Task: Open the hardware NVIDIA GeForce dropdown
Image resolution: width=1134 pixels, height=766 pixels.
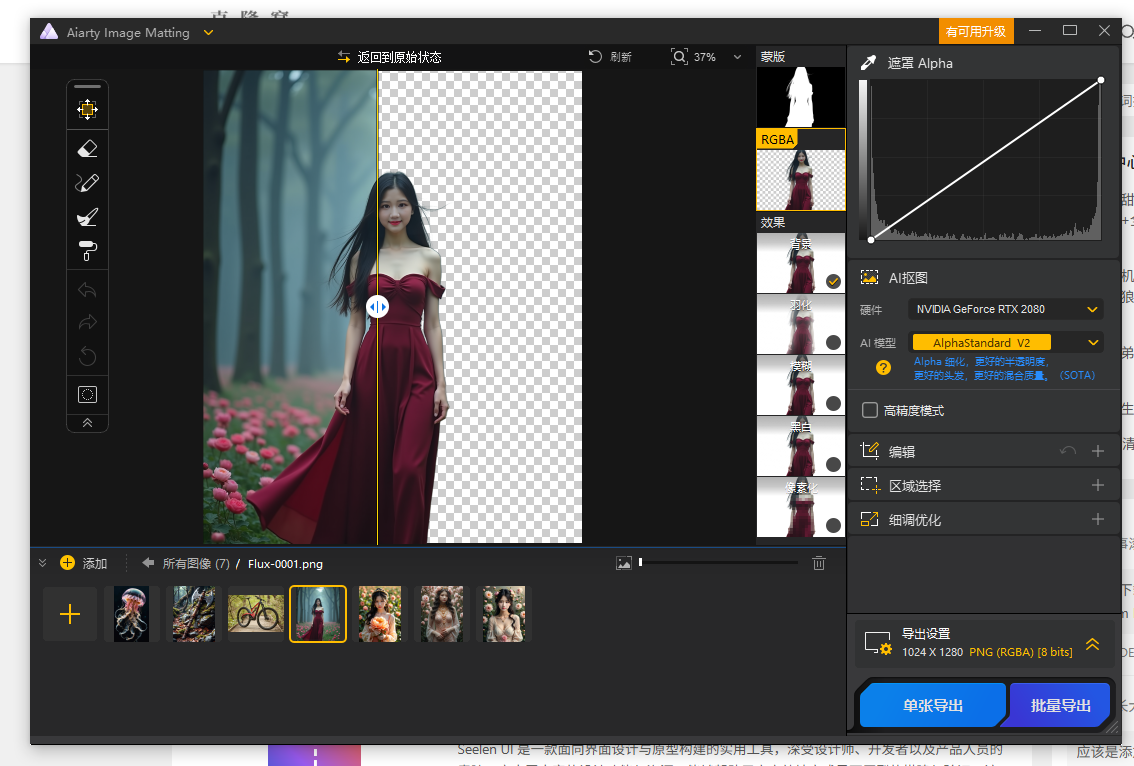Action: pyautogui.click(x=1005, y=309)
